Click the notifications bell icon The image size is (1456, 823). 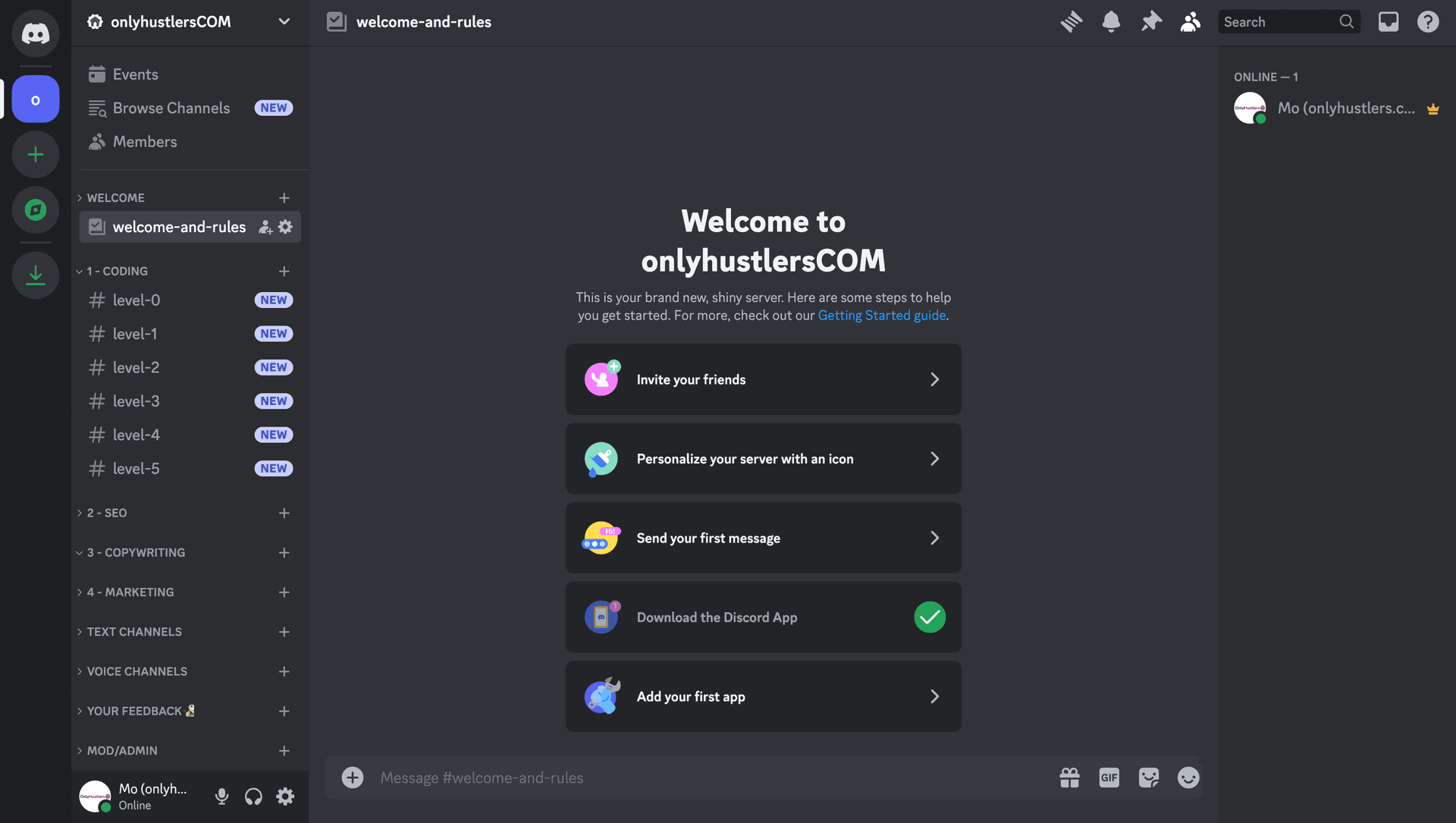1110,23
